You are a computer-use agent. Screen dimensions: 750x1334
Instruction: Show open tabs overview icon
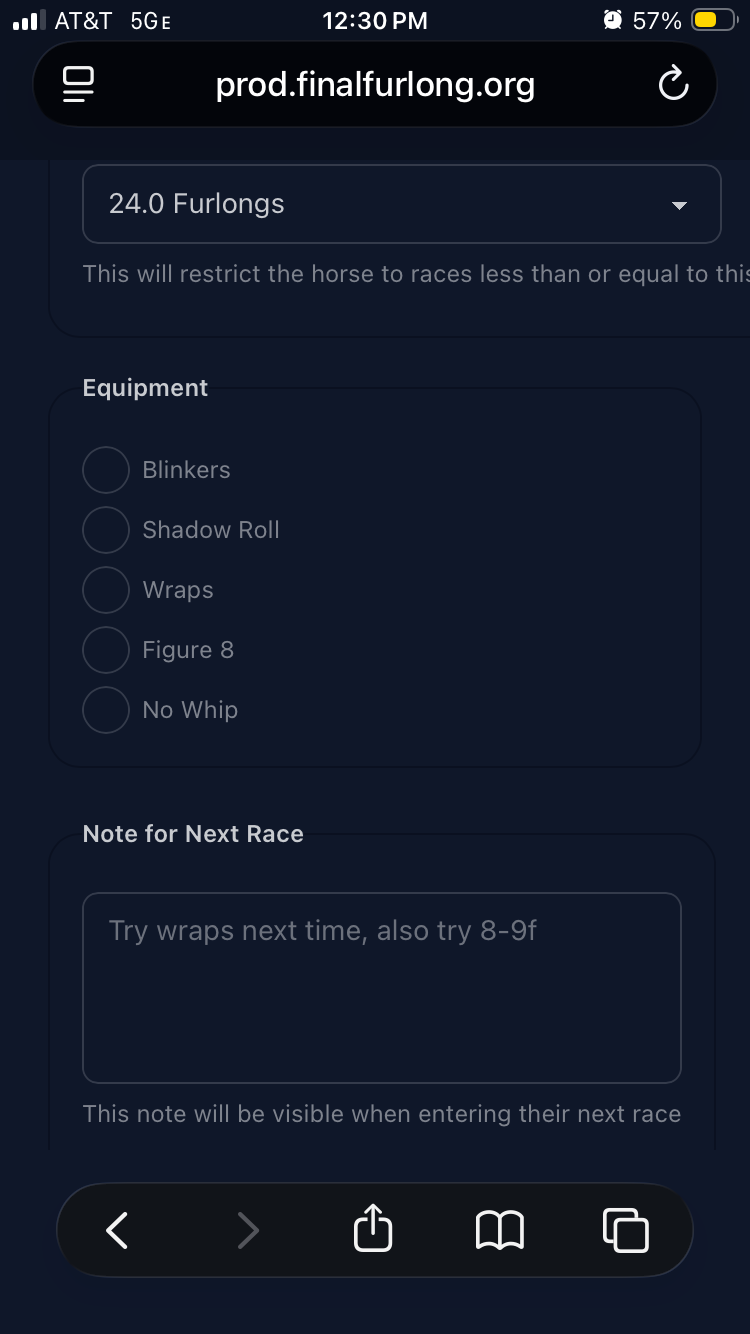pyautogui.click(x=626, y=1230)
